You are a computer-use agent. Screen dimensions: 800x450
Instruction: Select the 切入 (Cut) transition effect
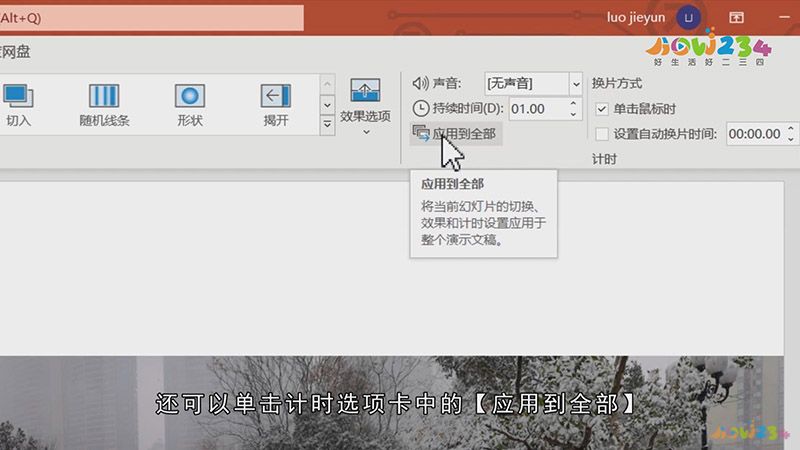tap(18, 105)
